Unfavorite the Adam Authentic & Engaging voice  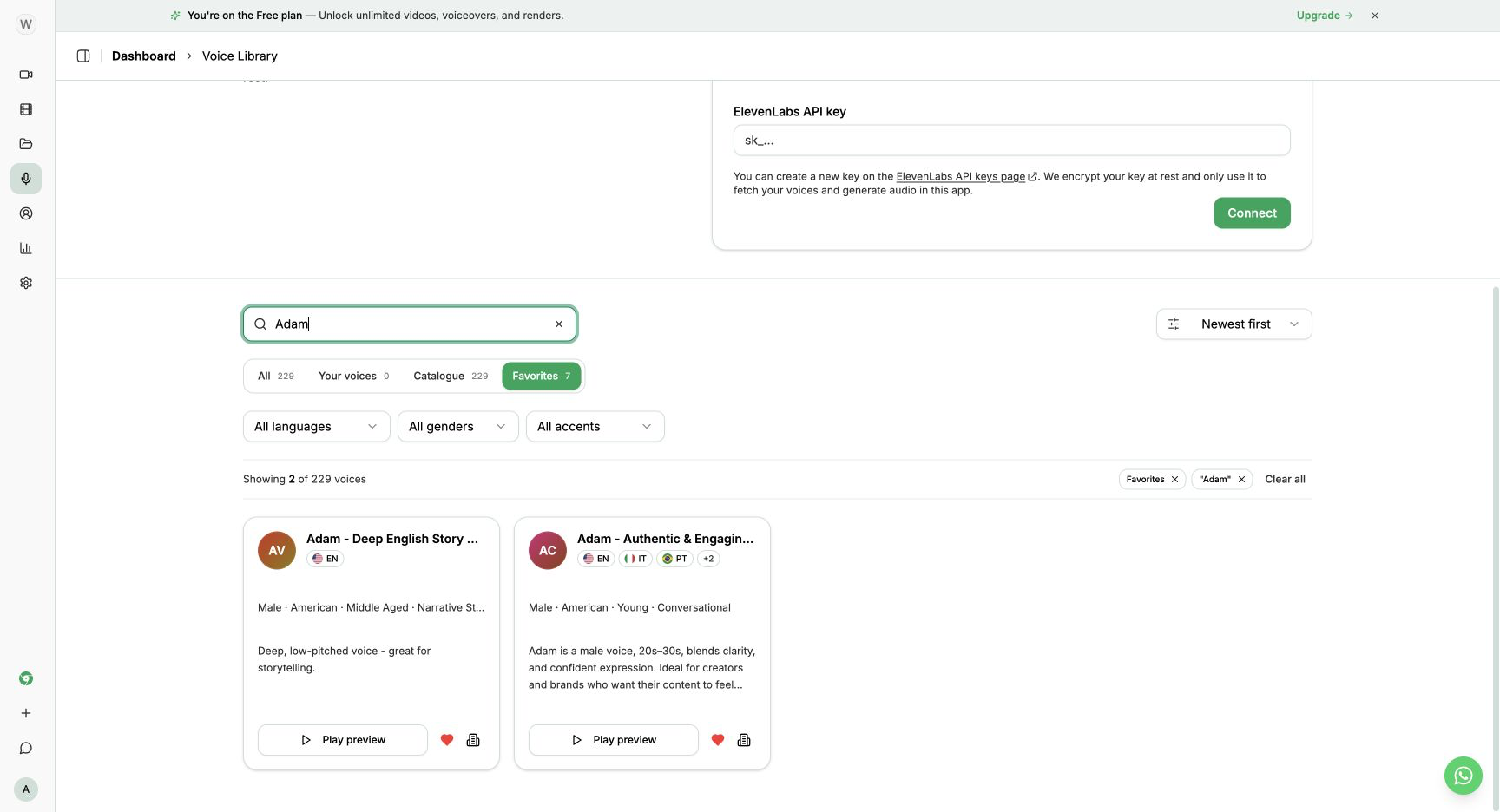(x=718, y=740)
